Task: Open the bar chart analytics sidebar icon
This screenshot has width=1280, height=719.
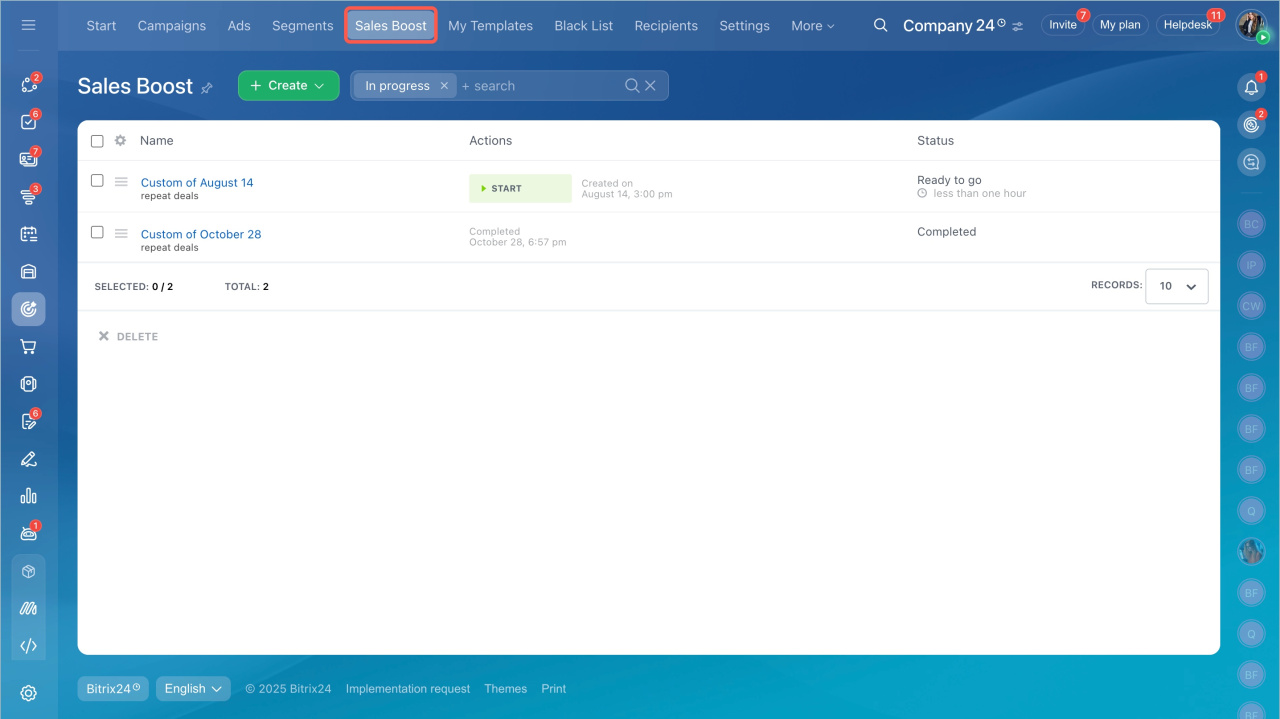Action: coord(28,496)
